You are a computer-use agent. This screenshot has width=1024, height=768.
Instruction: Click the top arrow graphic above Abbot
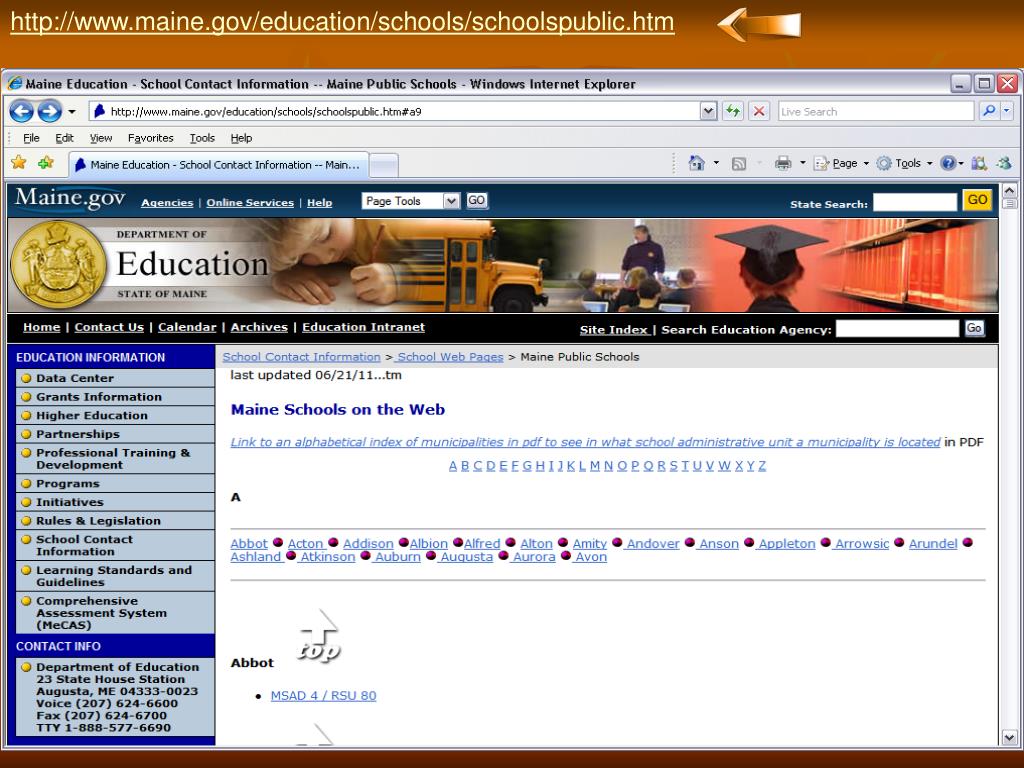click(x=319, y=637)
